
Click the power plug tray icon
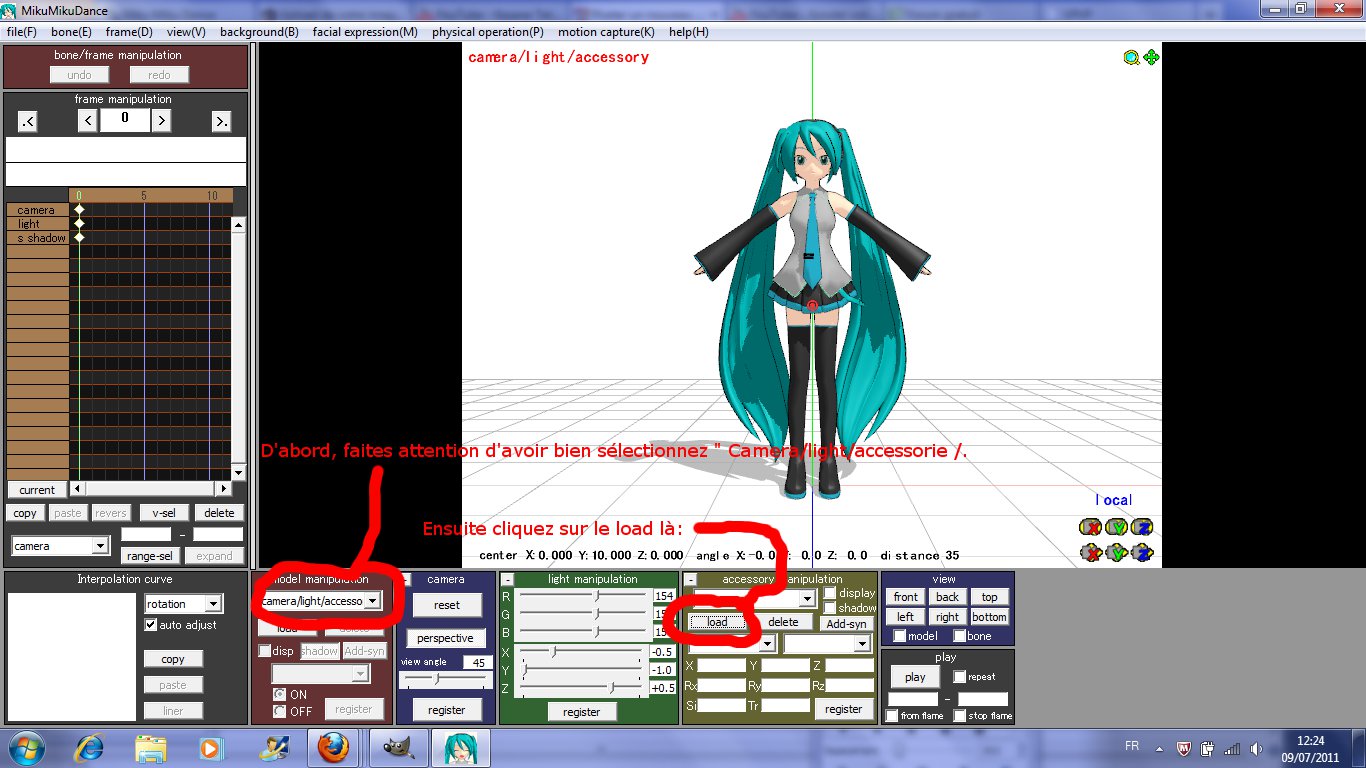pyautogui.click(x=1207, y=747)
